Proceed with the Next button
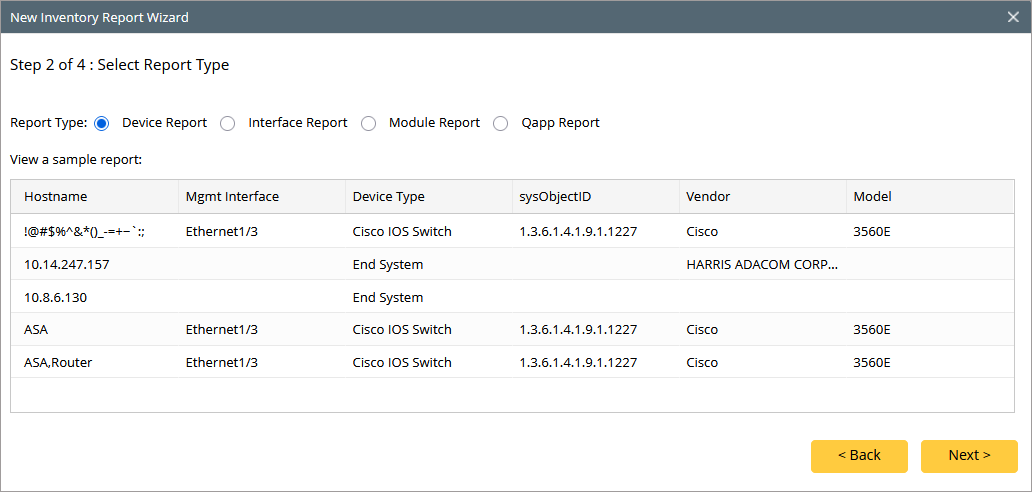 tap(969, 456)
